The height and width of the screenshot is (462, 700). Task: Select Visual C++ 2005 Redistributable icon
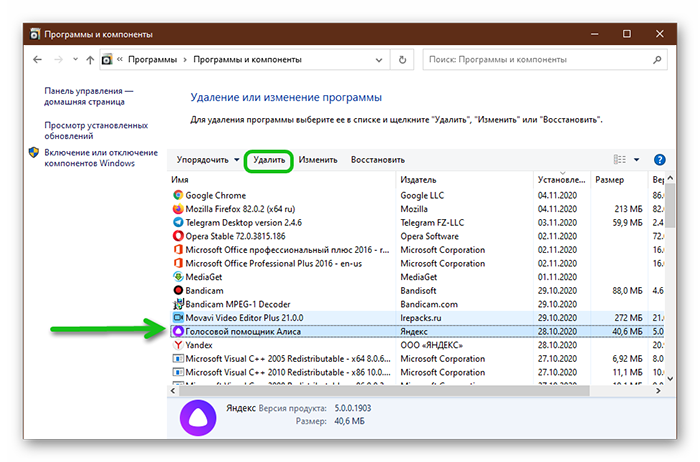pos(178,358)
